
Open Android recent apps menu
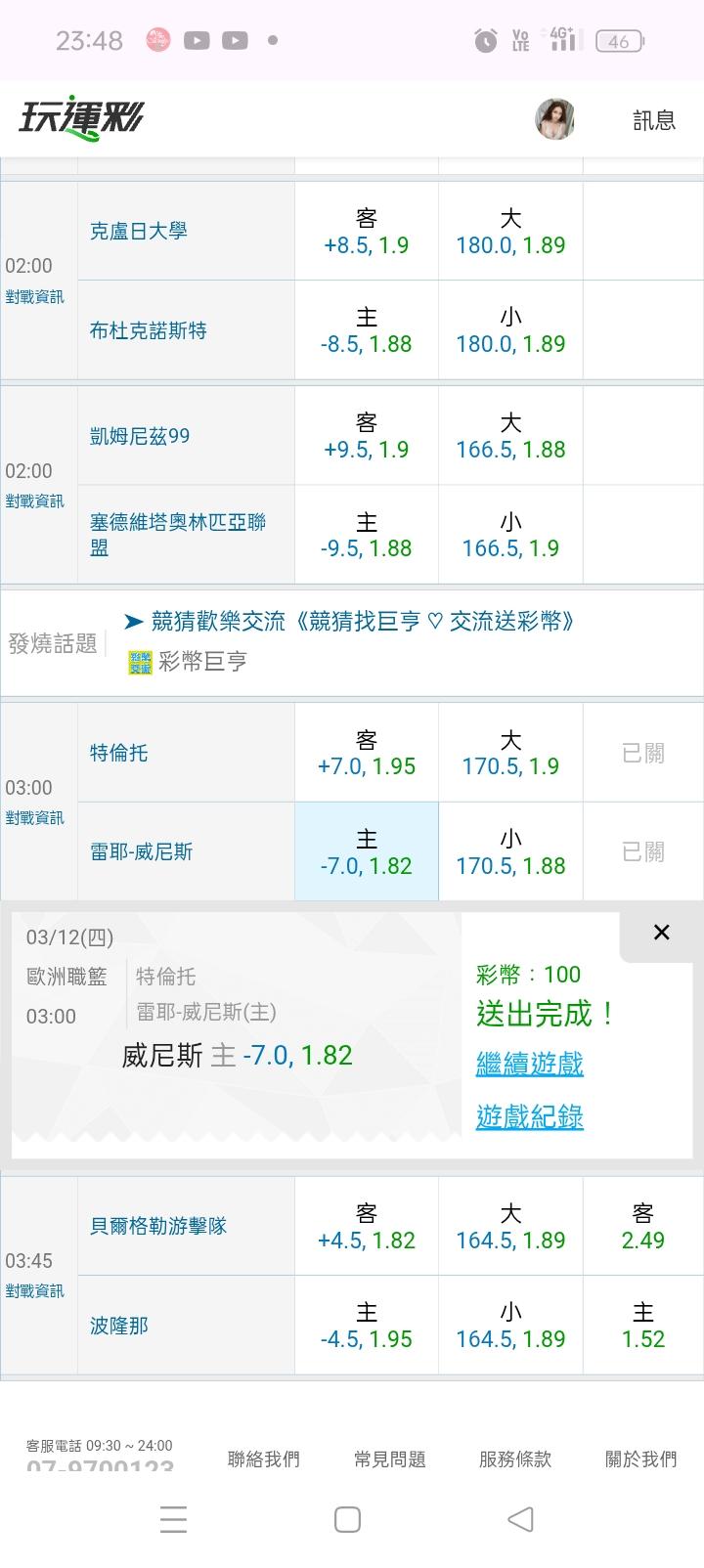click(173, 1519)
